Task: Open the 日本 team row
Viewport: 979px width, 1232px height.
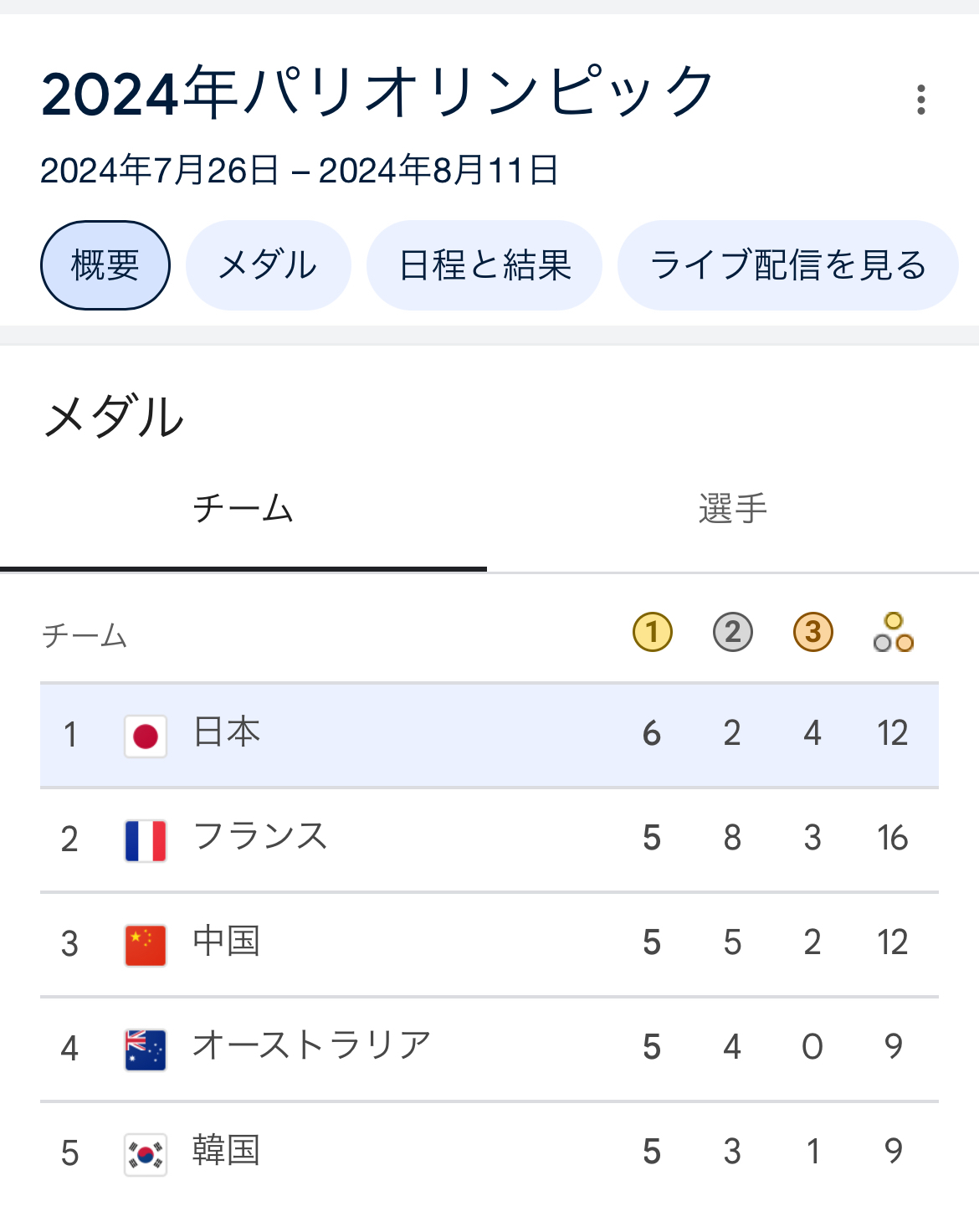Action: pos(489,736)
